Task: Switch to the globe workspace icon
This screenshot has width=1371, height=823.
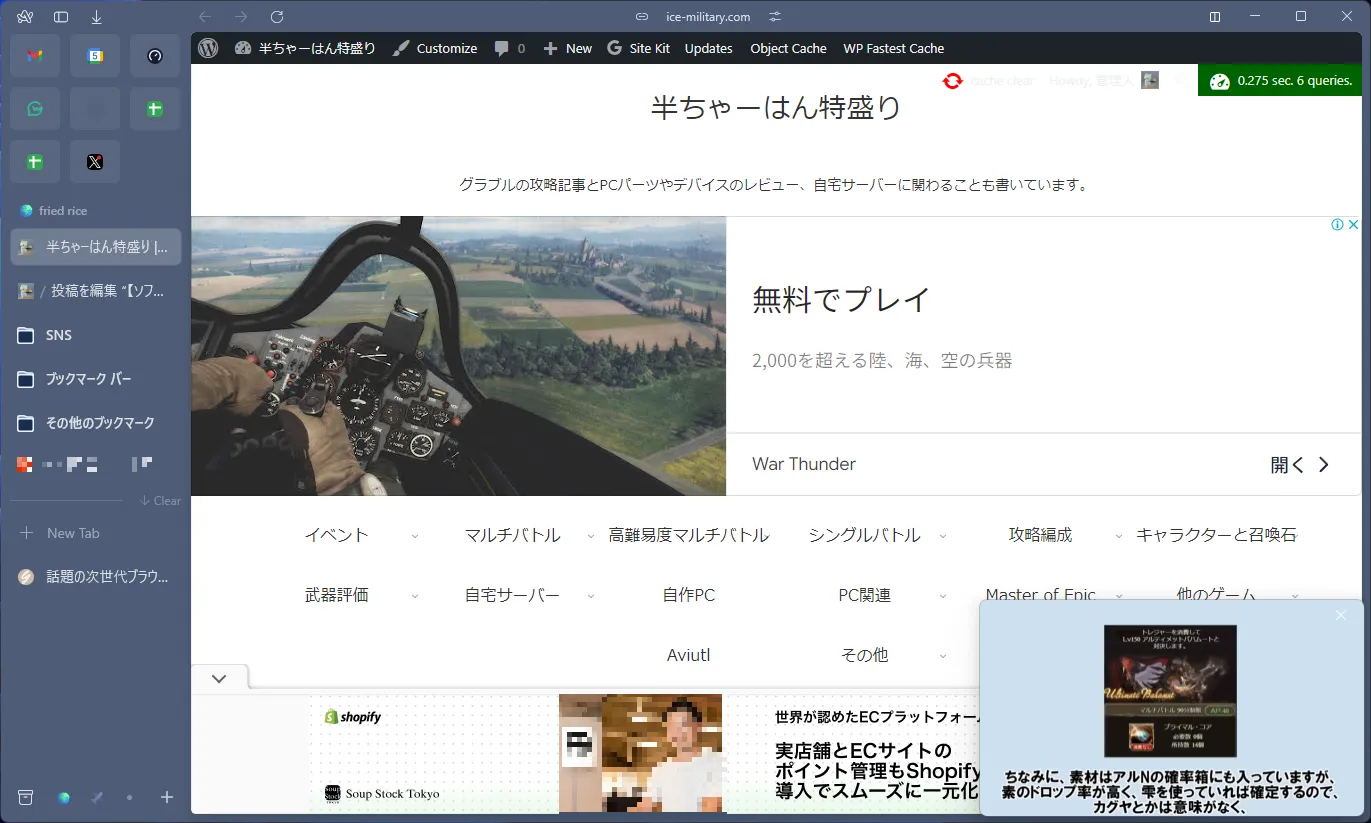Action: 64,798
